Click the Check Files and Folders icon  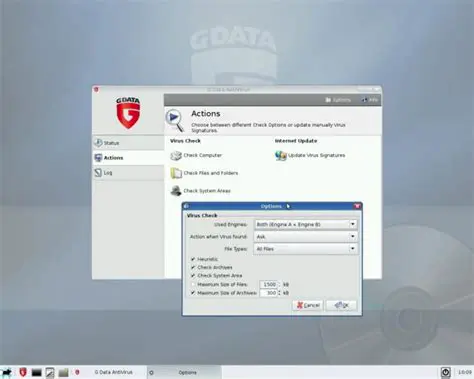[x=176, y=173]
